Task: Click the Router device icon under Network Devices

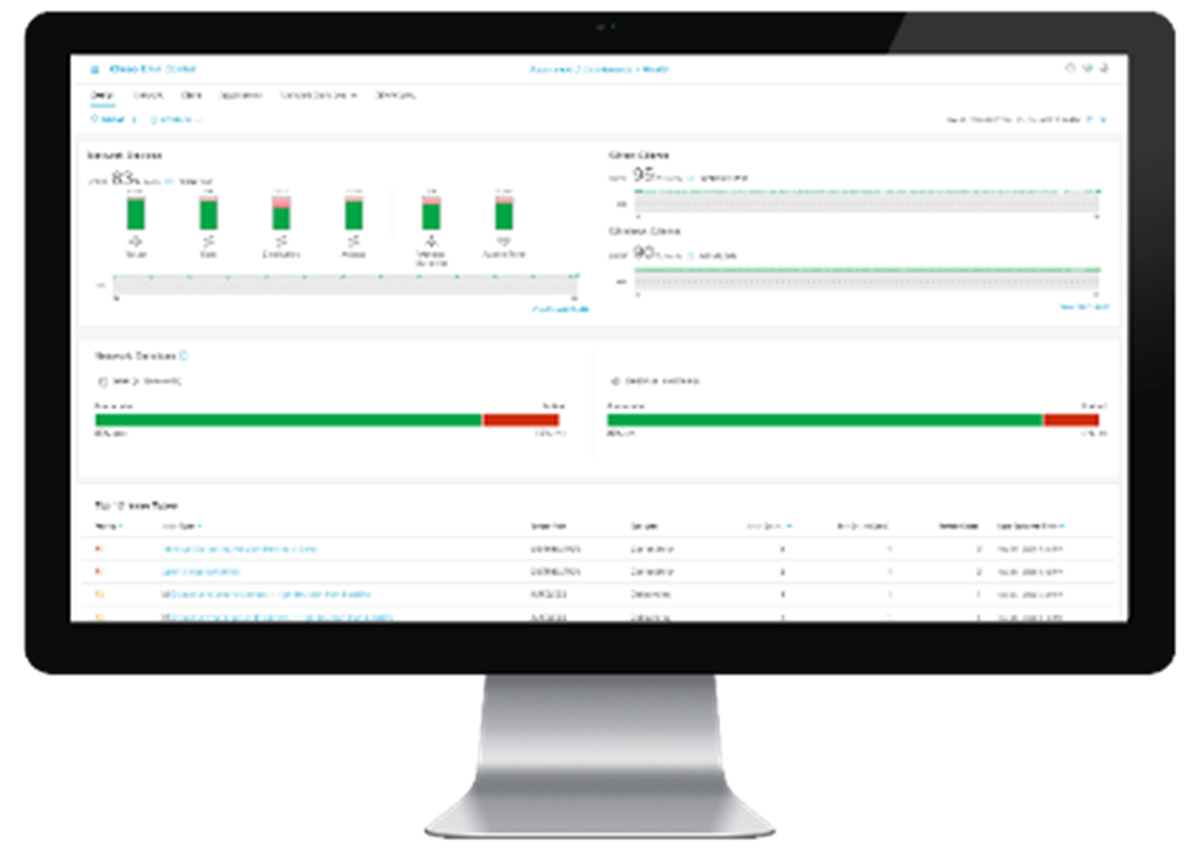Action: tap(136, 241)
